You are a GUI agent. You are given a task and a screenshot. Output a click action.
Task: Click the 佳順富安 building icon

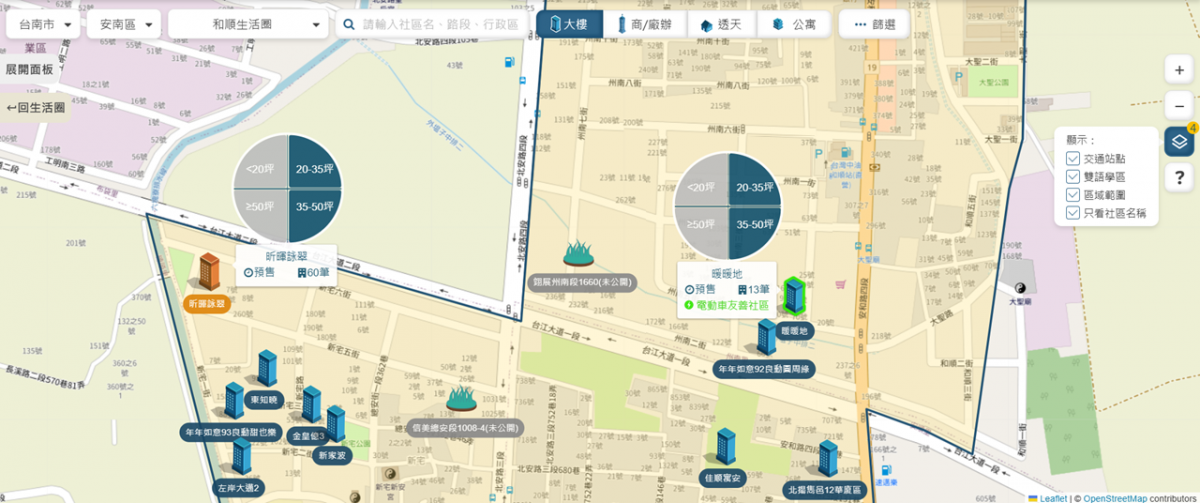point(725,447)
